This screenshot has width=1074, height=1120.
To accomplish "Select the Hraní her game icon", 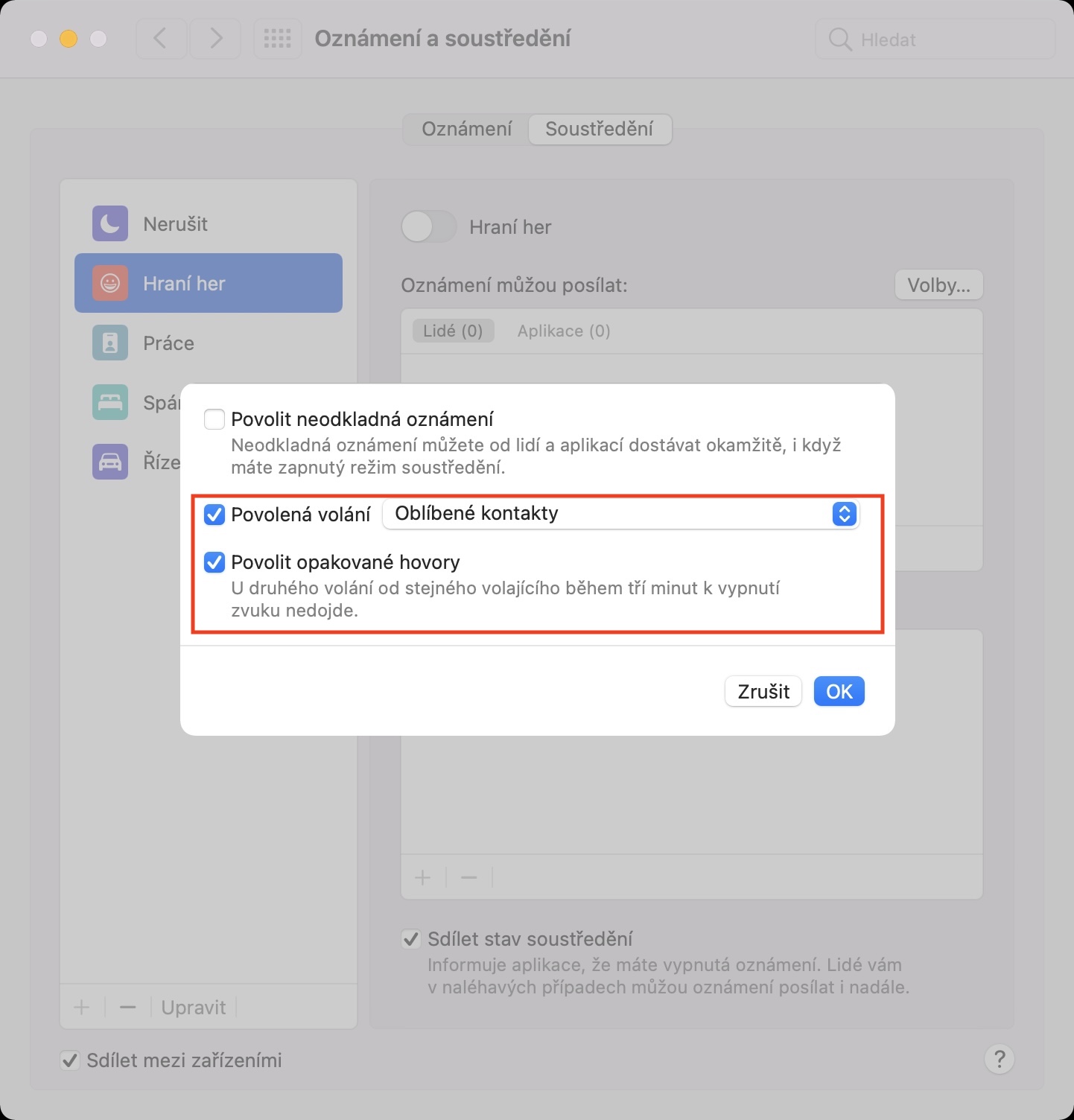I will coord(110,283).
